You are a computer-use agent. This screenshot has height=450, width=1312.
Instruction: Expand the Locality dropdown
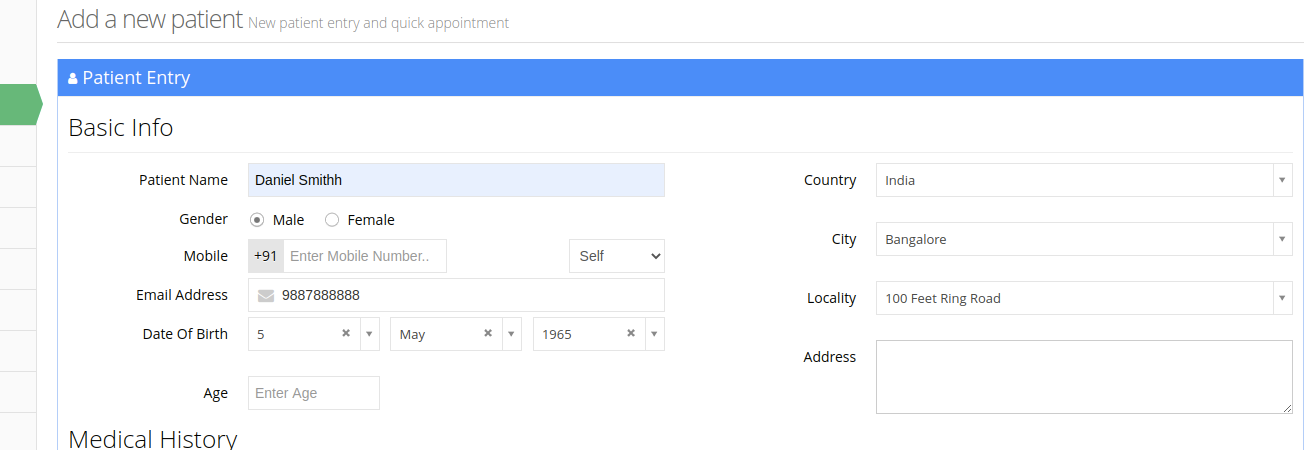(1084, 298)
